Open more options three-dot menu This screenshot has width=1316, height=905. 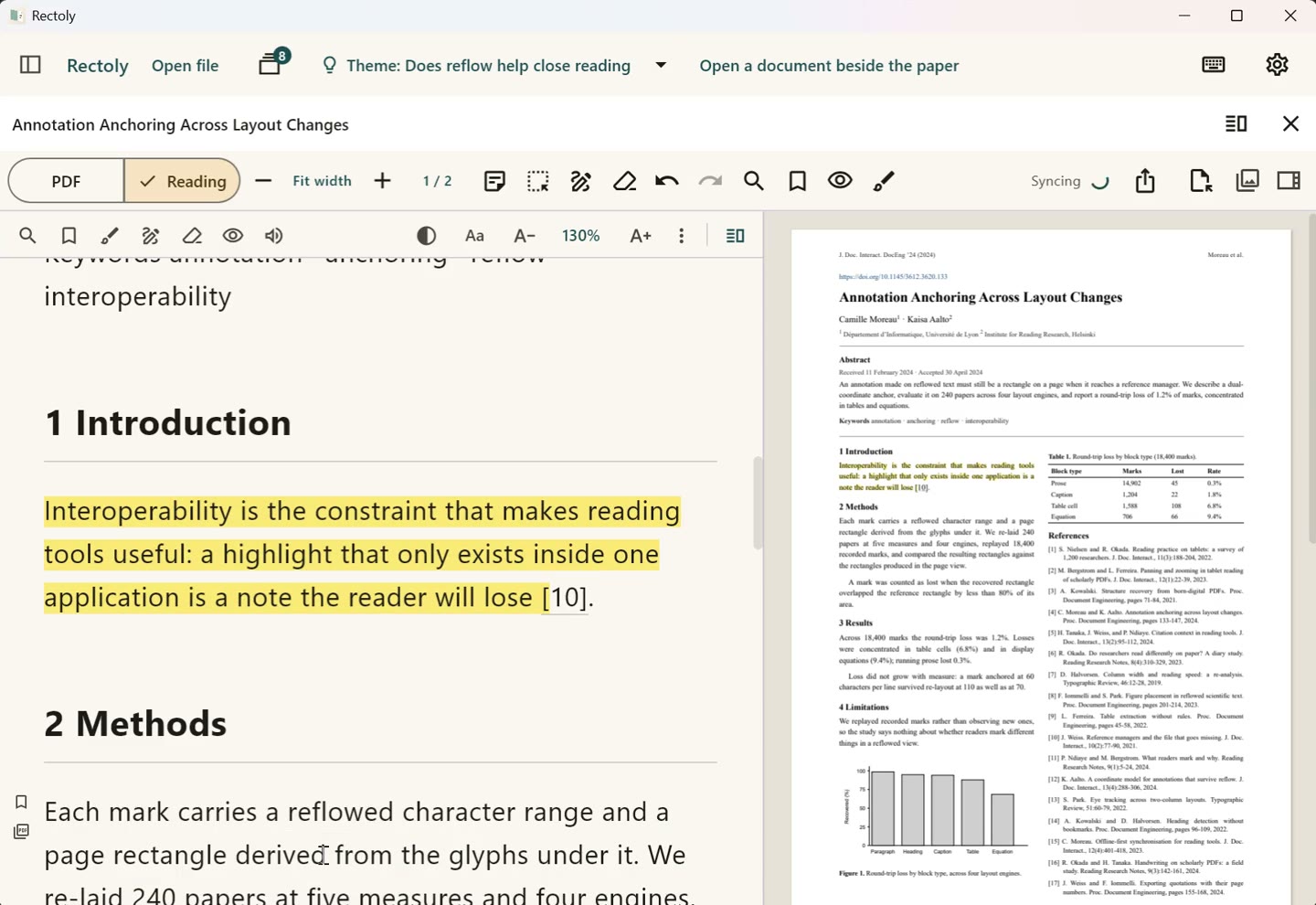pos(681,236)
